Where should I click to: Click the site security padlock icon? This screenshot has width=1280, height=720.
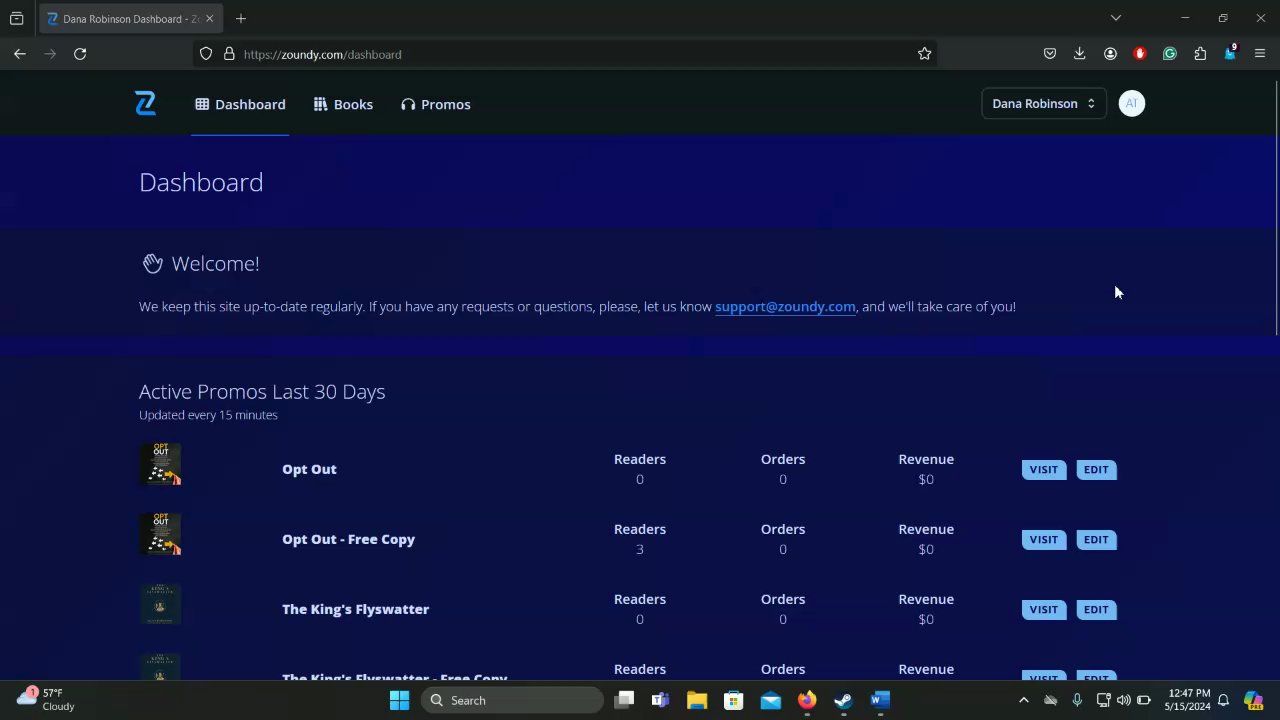229,54
